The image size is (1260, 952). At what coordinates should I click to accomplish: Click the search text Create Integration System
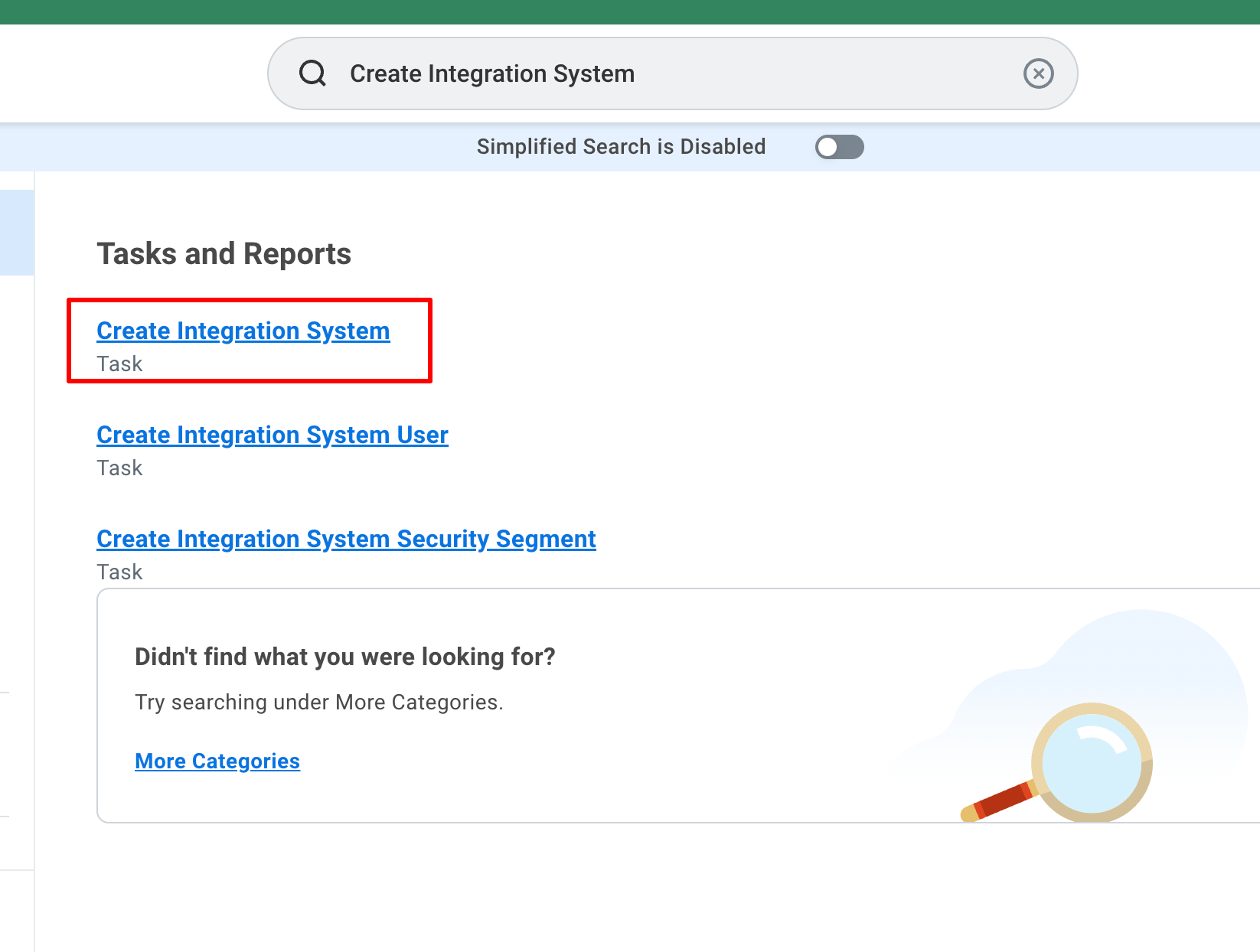492,73
